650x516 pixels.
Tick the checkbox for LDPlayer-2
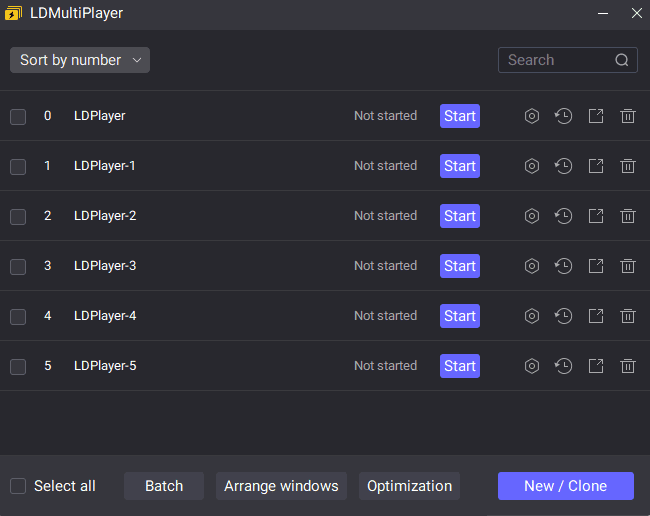point(18,217)
